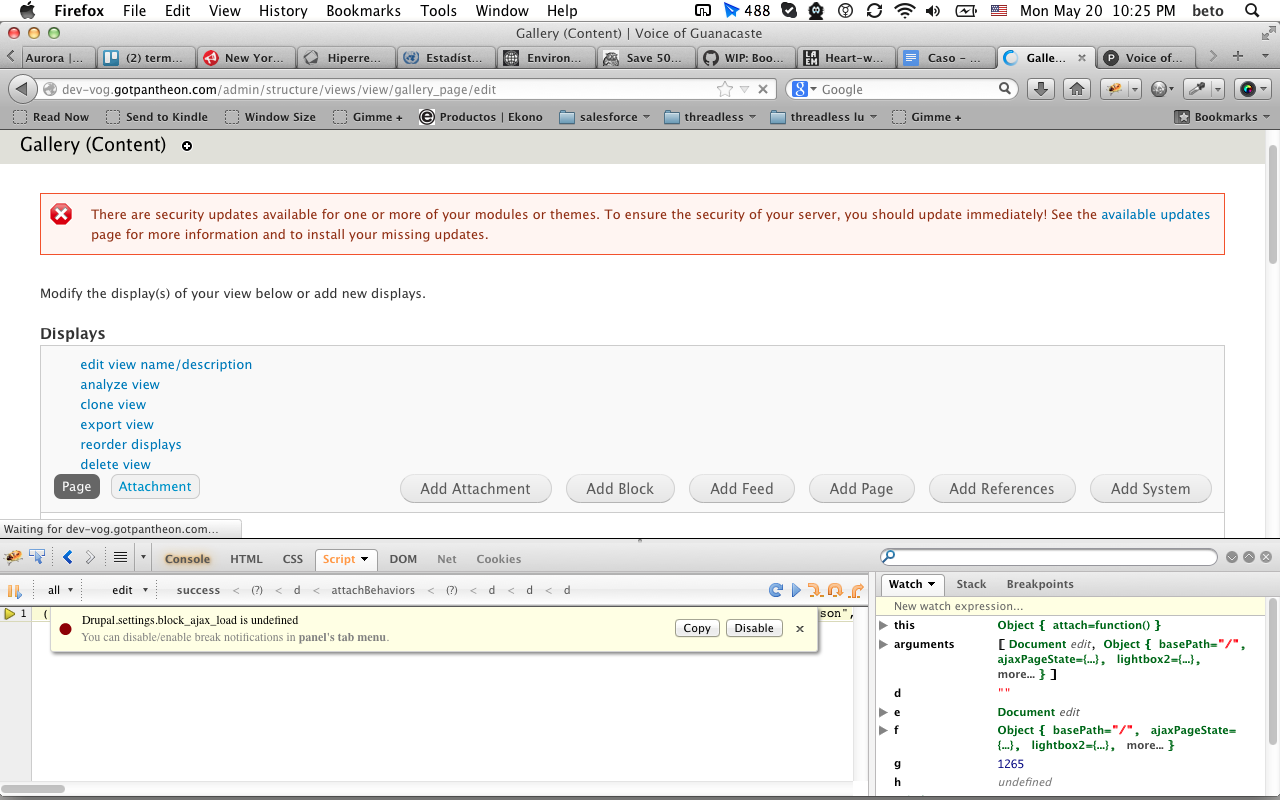Switch to the Firebug HTML tab

point(246,559)
